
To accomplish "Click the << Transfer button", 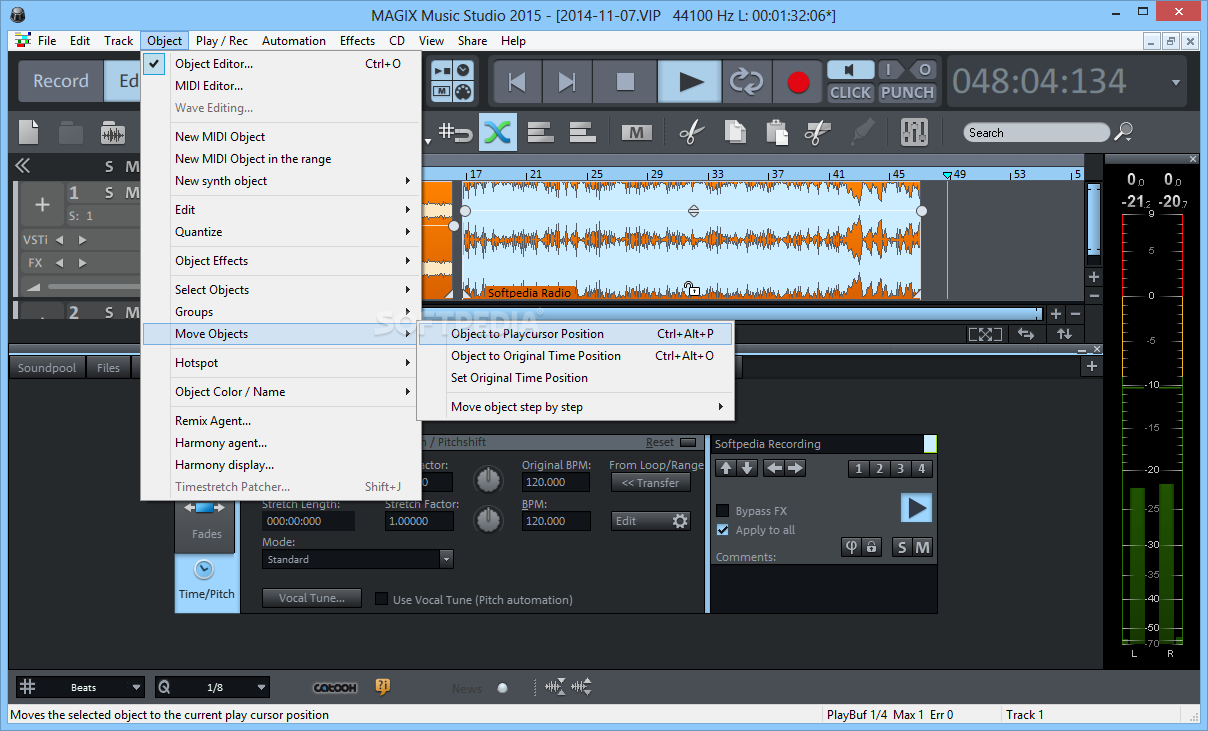I will [x=650, y=483].
